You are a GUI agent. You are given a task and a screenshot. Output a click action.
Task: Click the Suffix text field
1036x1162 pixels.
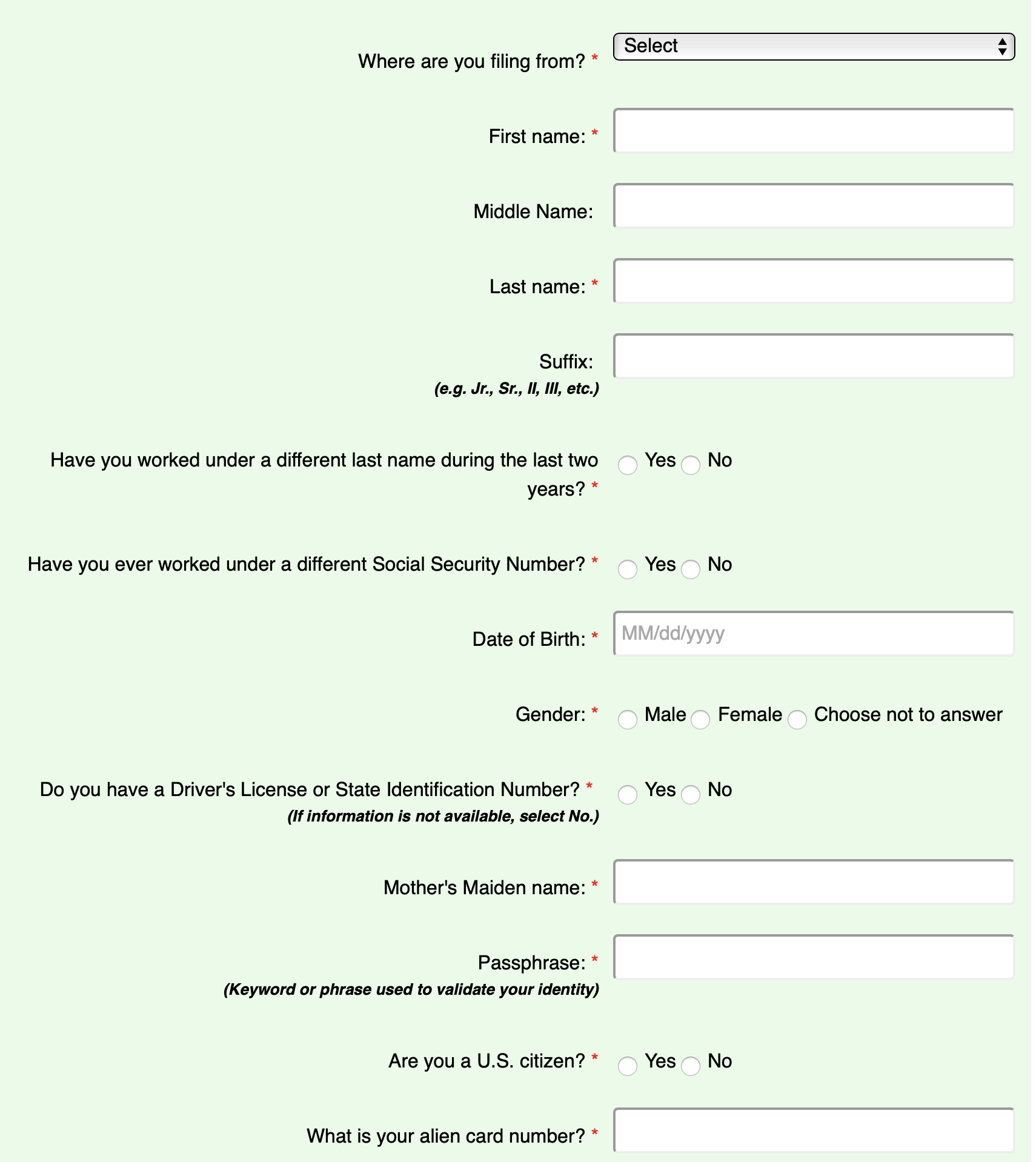[814, 356]
